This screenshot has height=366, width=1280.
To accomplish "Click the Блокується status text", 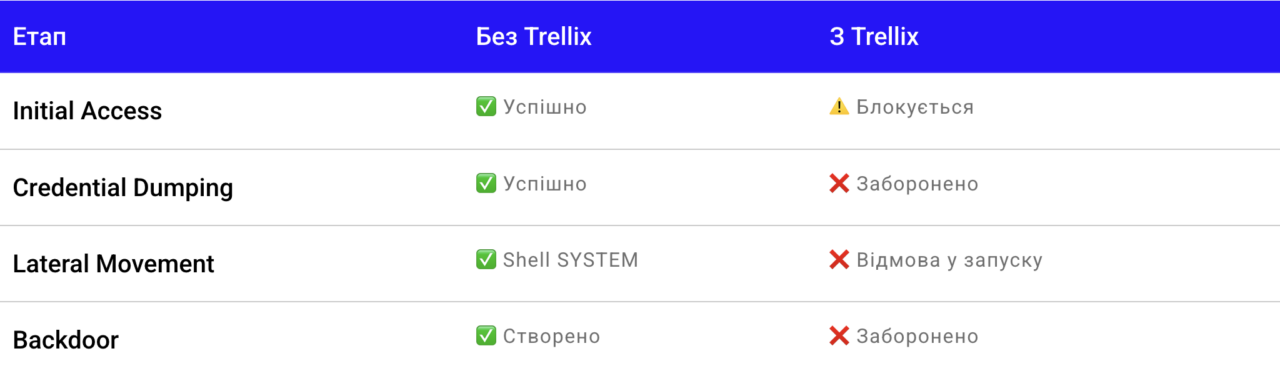I will pos(915,107).
